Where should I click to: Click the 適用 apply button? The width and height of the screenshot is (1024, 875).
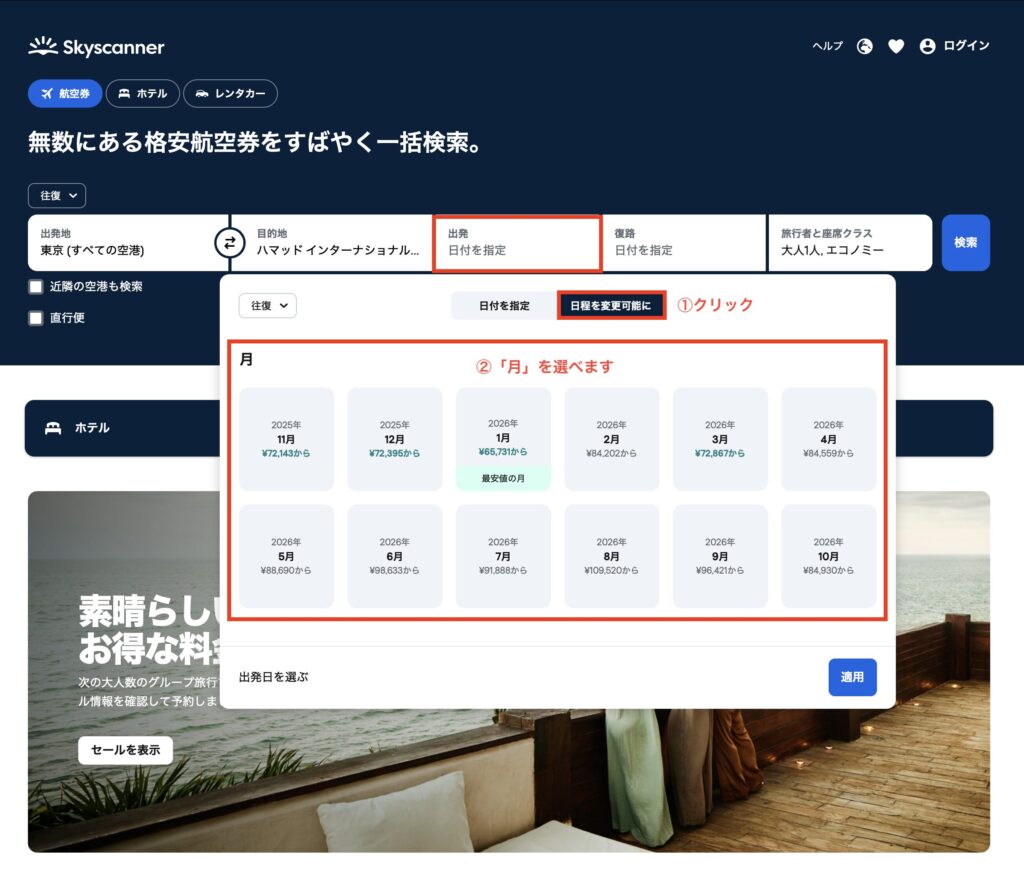[x=852, y=677]
